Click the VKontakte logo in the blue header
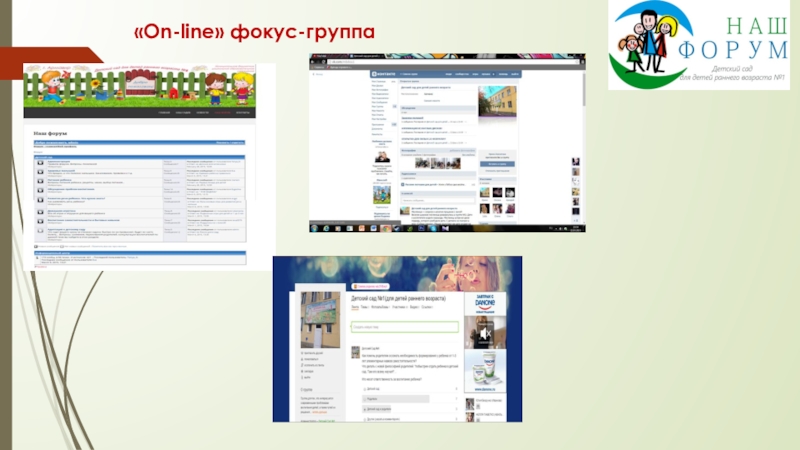 click(x=383, y=74)
